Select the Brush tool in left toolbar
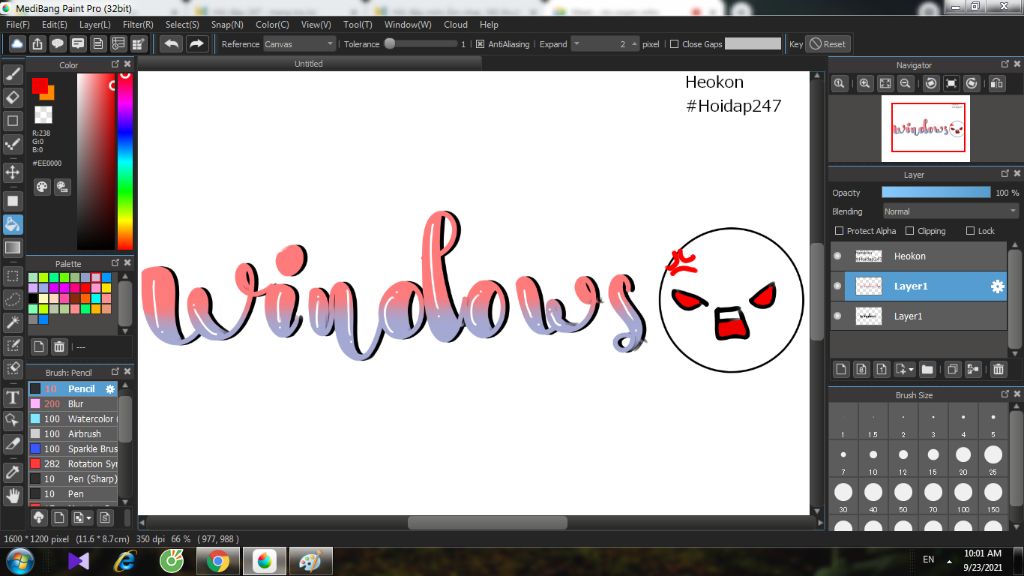This screenshot has height=576, width=1024. pyautogui.click(x=12, y=74)
